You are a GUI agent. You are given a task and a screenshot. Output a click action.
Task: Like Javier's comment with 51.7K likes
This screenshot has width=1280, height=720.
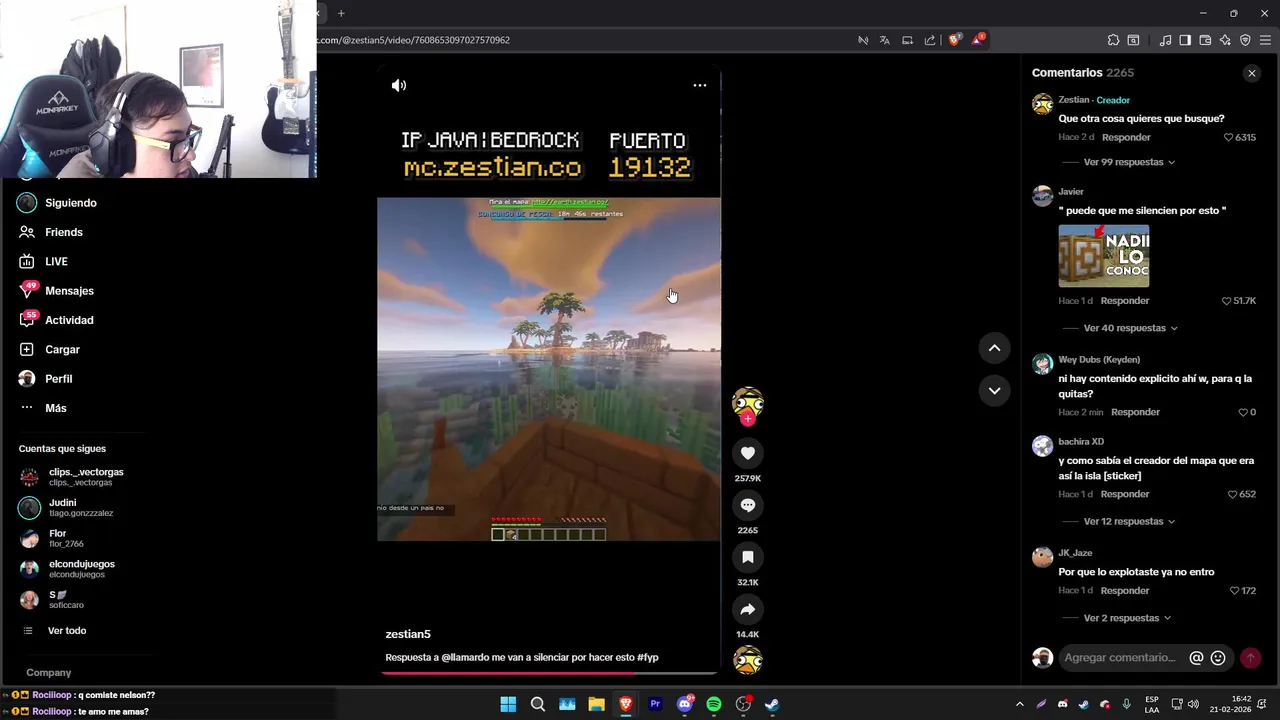(x=1227, y=301)
